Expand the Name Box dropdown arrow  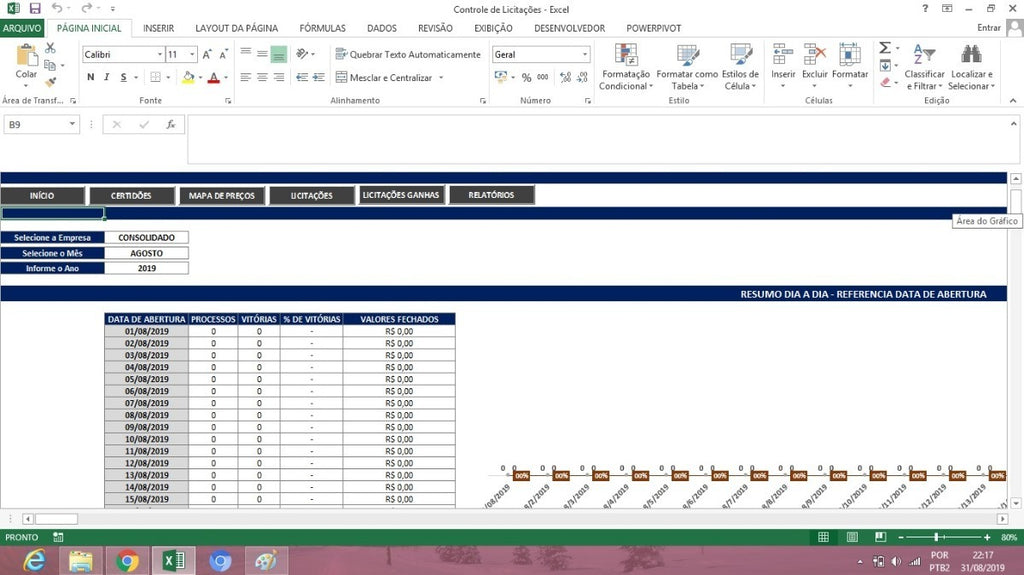tap(72, 124)
